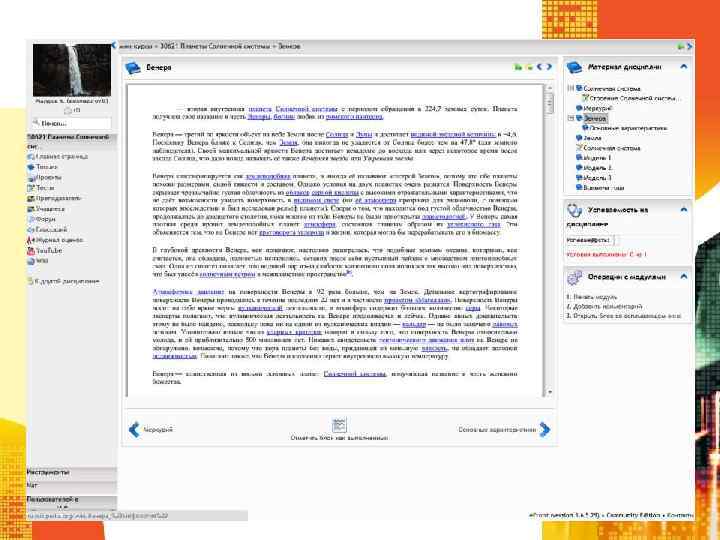Viewport: 720px width, 540px height.
Task: Click the Отметить блок как выполненный label
Action: pos(339,438)
